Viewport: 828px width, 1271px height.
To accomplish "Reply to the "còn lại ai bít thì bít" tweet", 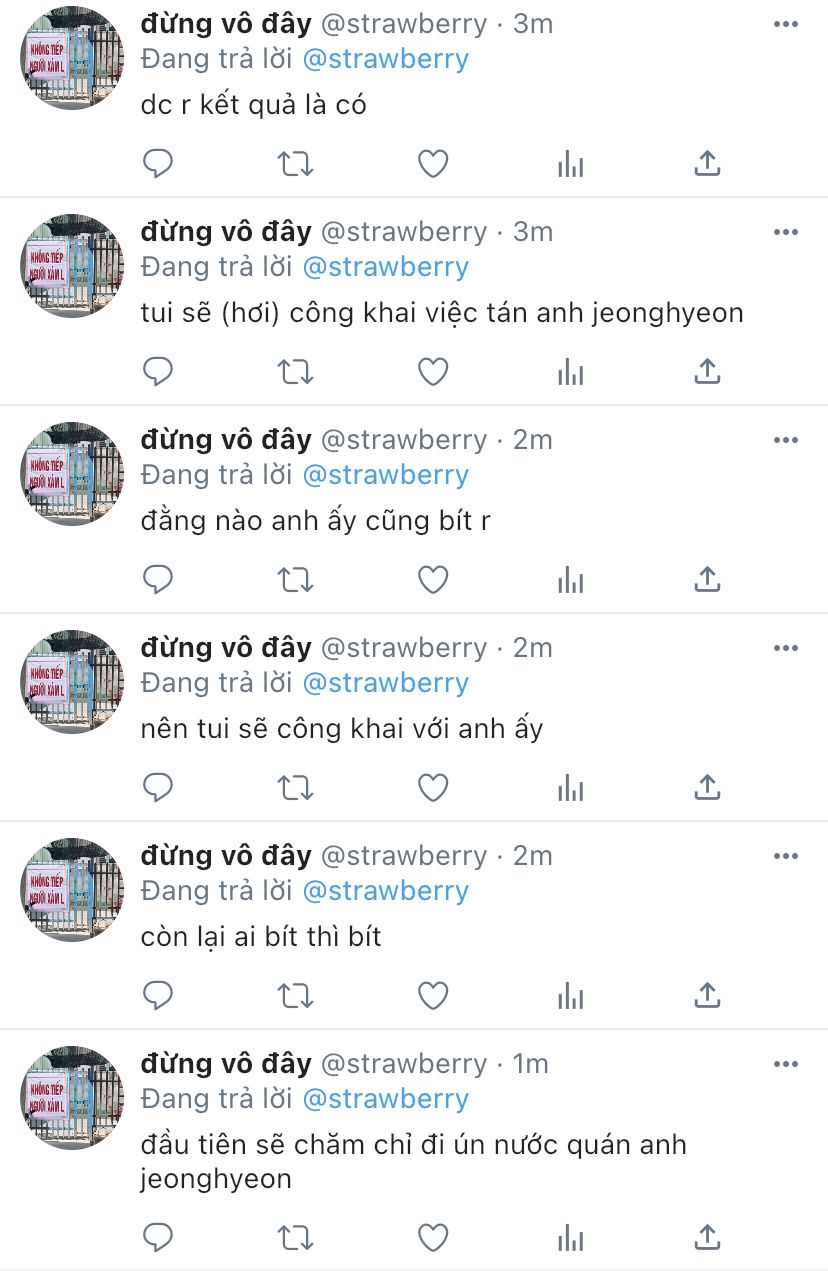I will tap(158, 995).
